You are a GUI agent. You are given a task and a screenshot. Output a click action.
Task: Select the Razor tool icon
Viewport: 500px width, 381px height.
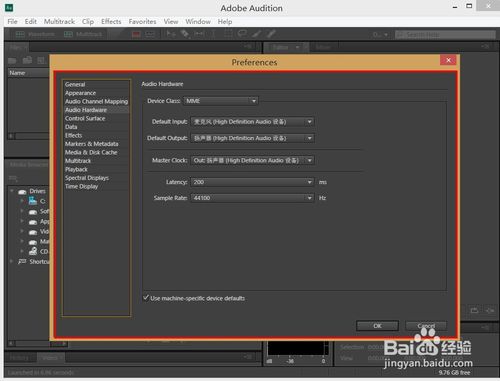[185, 34]
